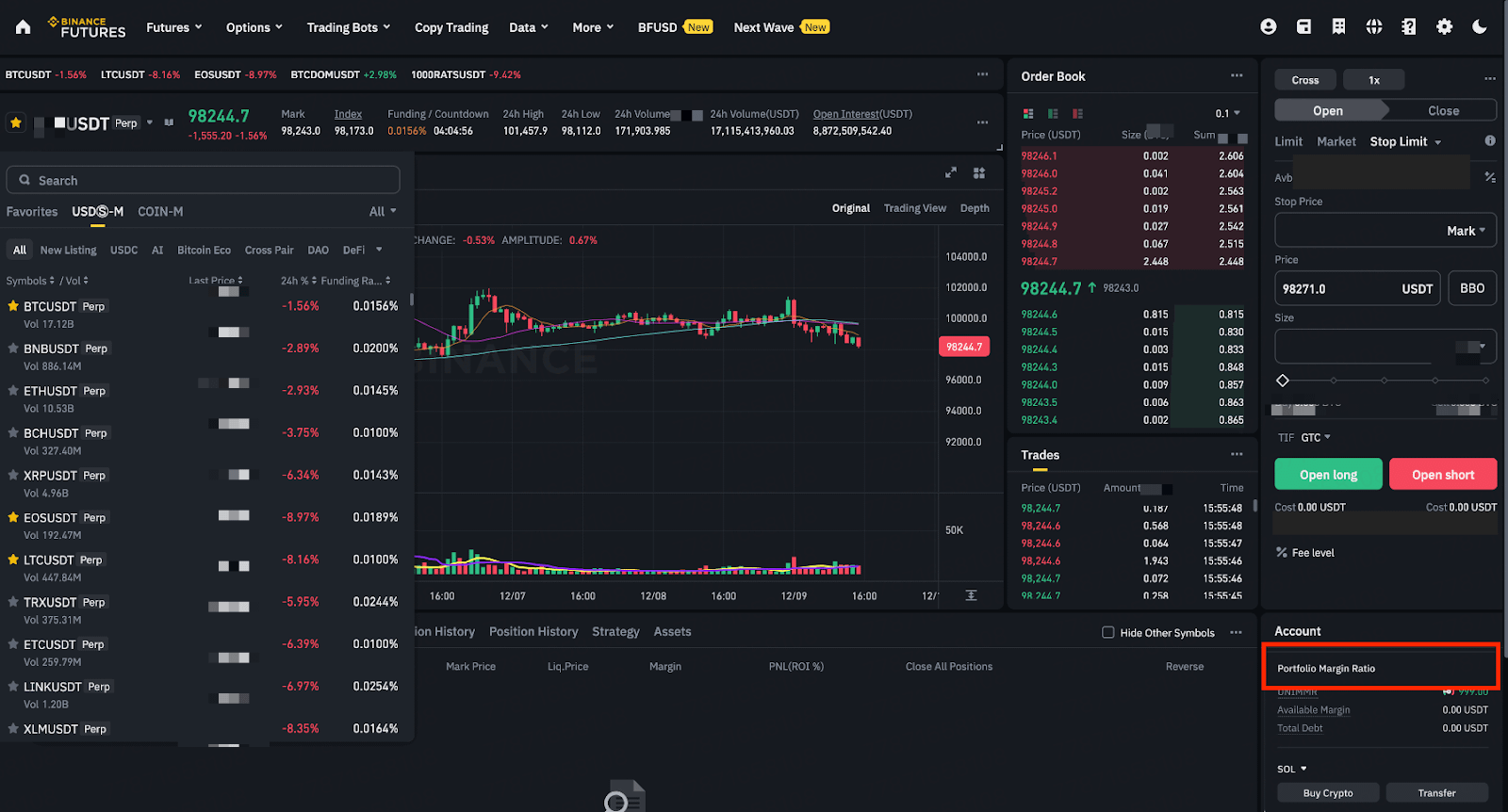Toggle dark mode moon icon
Viewport: 1508px width, 812px height.
click(1480, 27)
